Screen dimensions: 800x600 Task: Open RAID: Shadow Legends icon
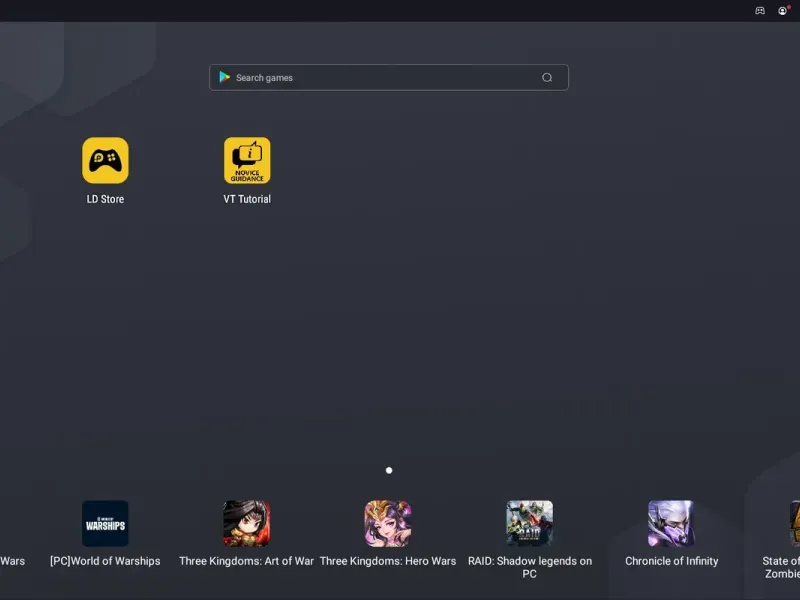(530, 523)
